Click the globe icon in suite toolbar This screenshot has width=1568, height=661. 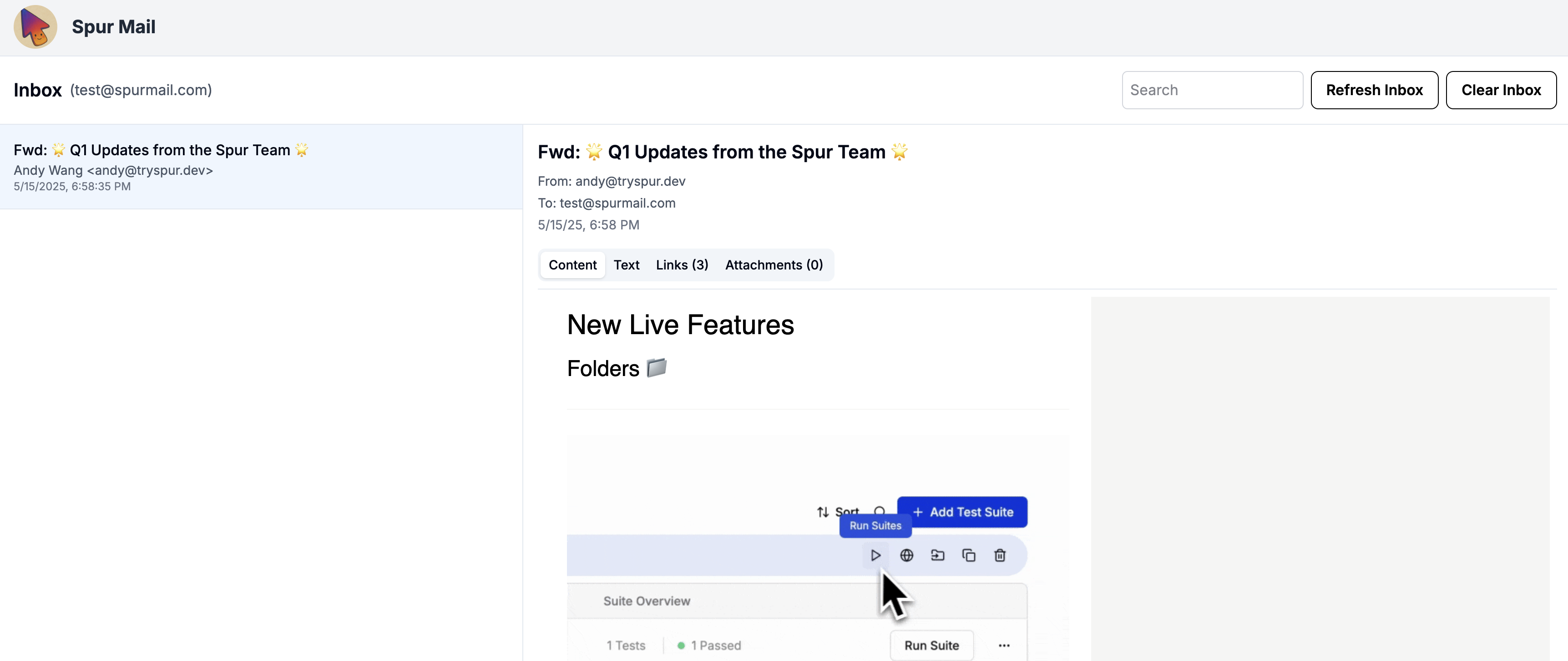pos(906,555)
